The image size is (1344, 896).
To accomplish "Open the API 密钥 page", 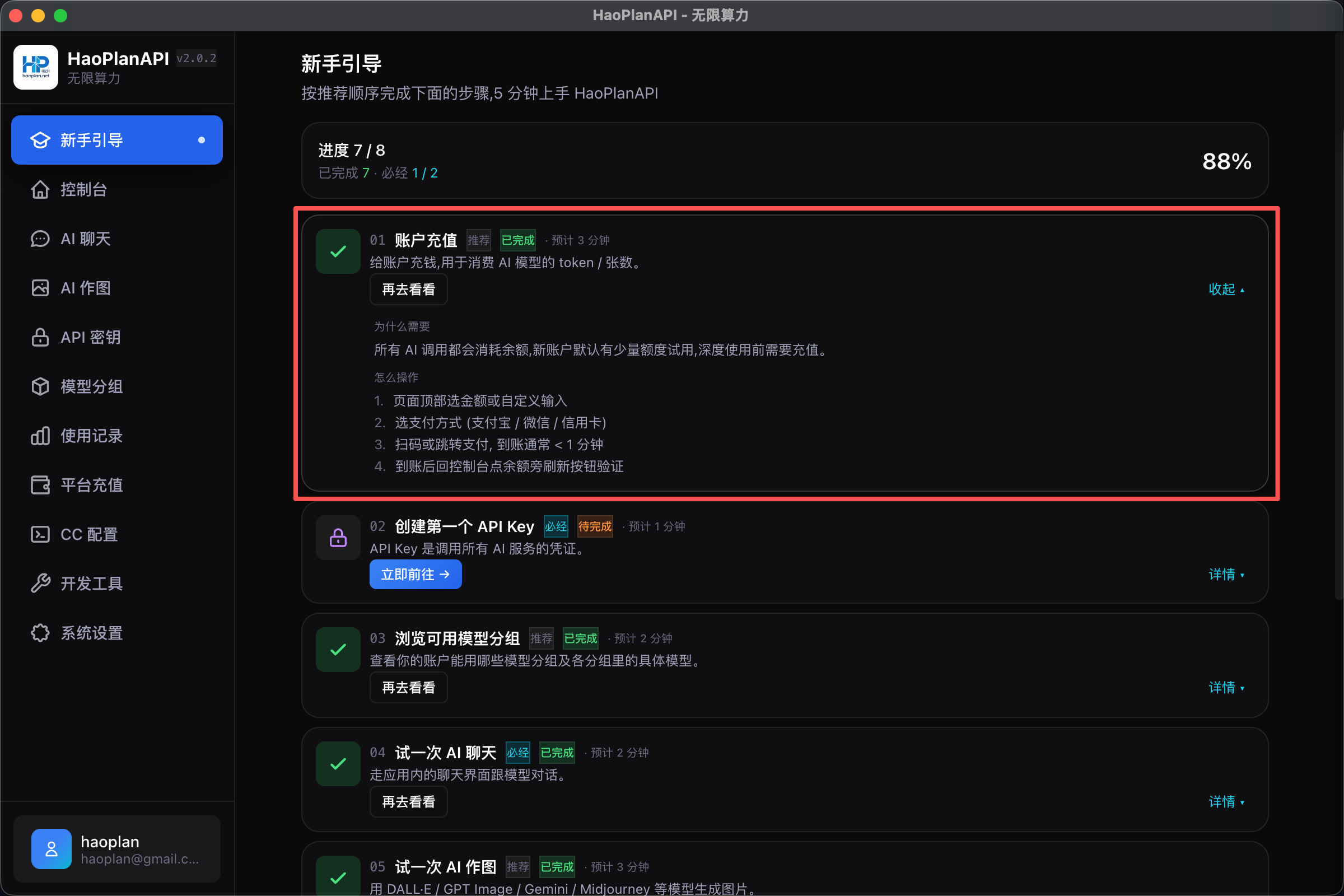I will (117, 337).
